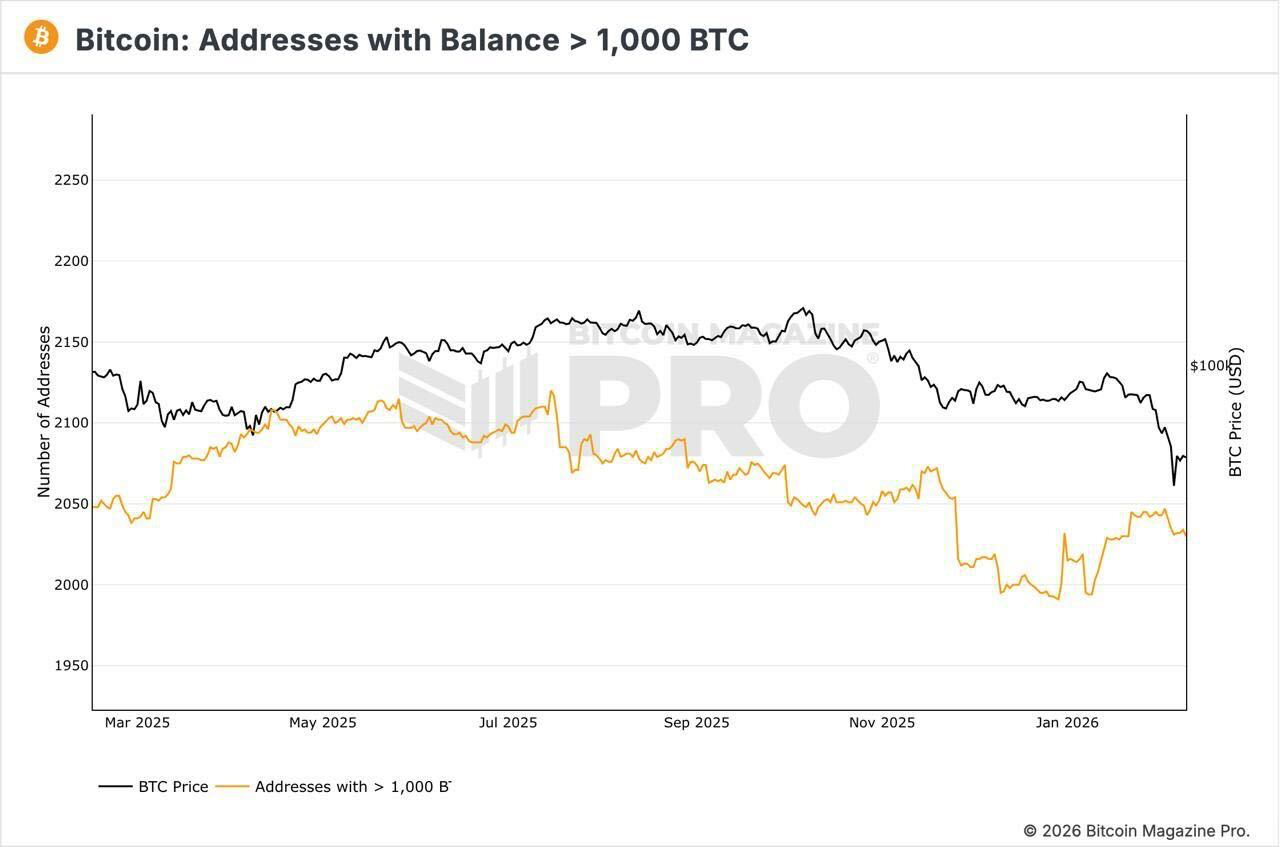Click the black BTC Price legend line

pyautogui.click(x=115, y=787)
